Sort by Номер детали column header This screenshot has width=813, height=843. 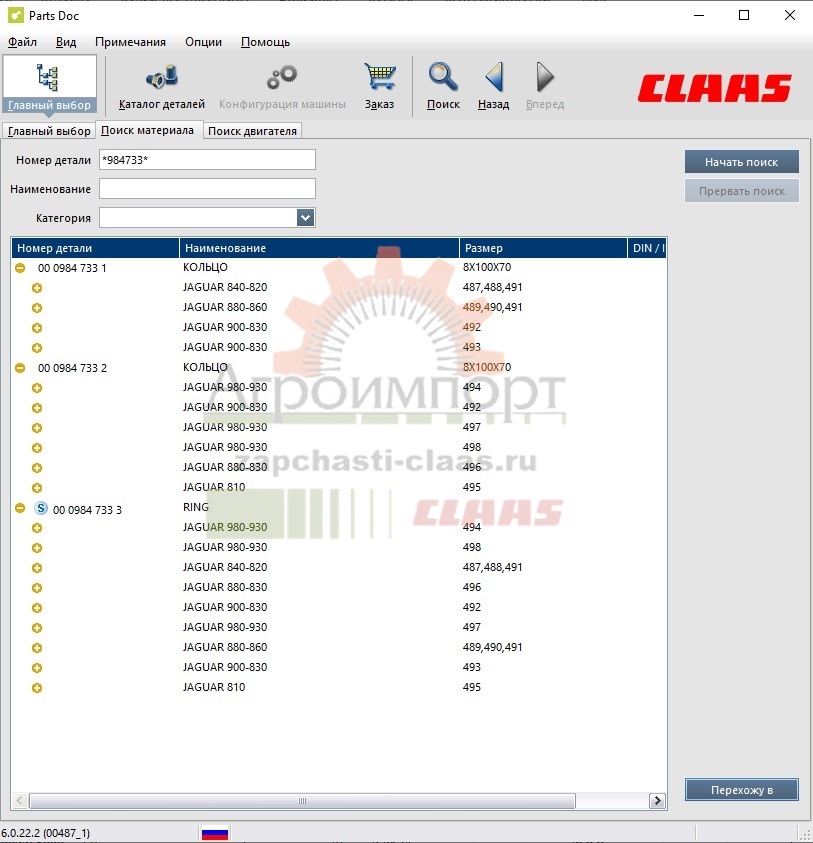(x=95, y=248)
